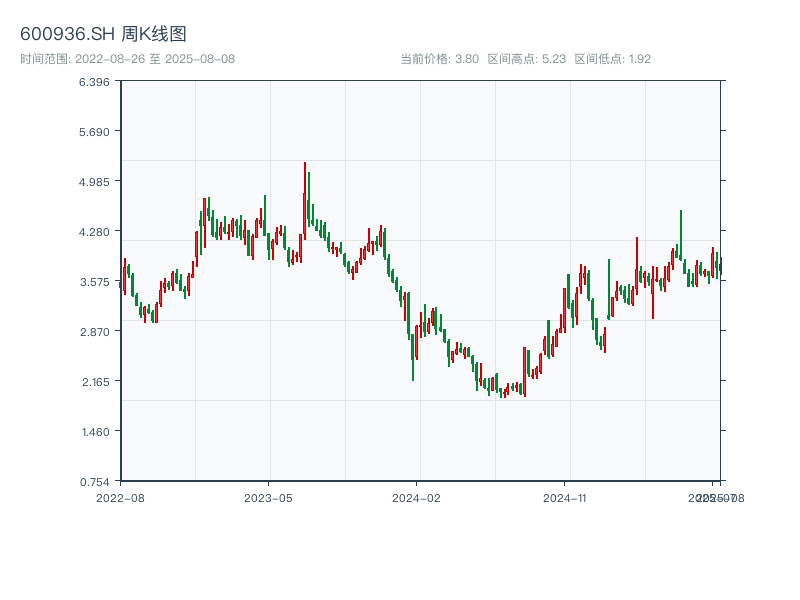This screenshot has height=600, width=800.
Task: Click the y-axis value 5.690
Action: (94, 132)
